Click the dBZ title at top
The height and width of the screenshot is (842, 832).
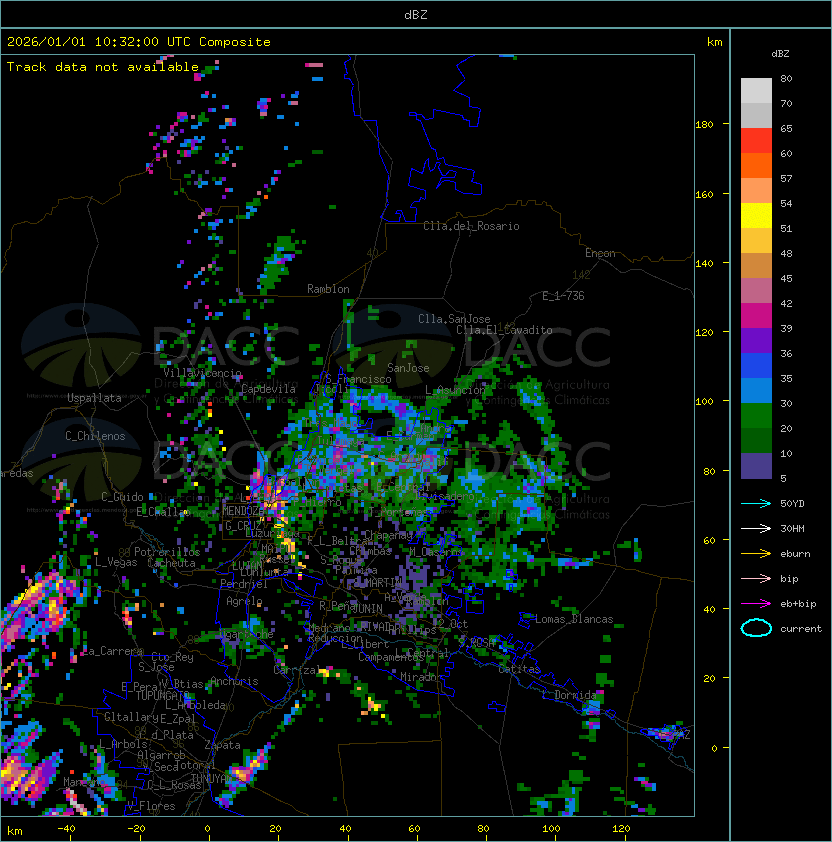[x=416, y=14]
